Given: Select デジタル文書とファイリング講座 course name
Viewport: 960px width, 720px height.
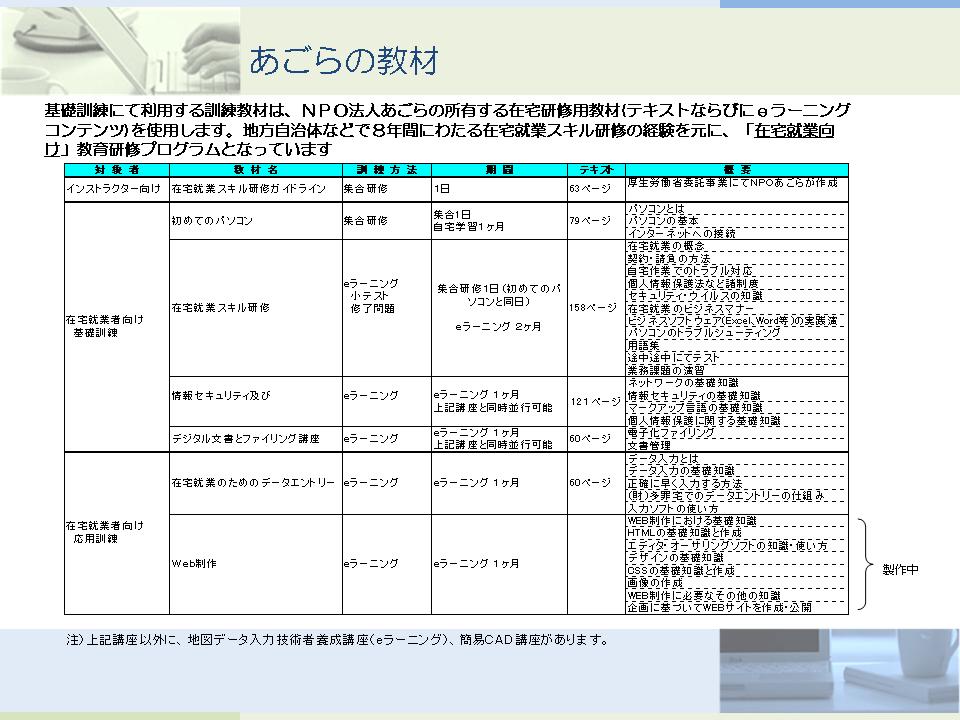Looking at the screenshot, I should pos(246,438).
